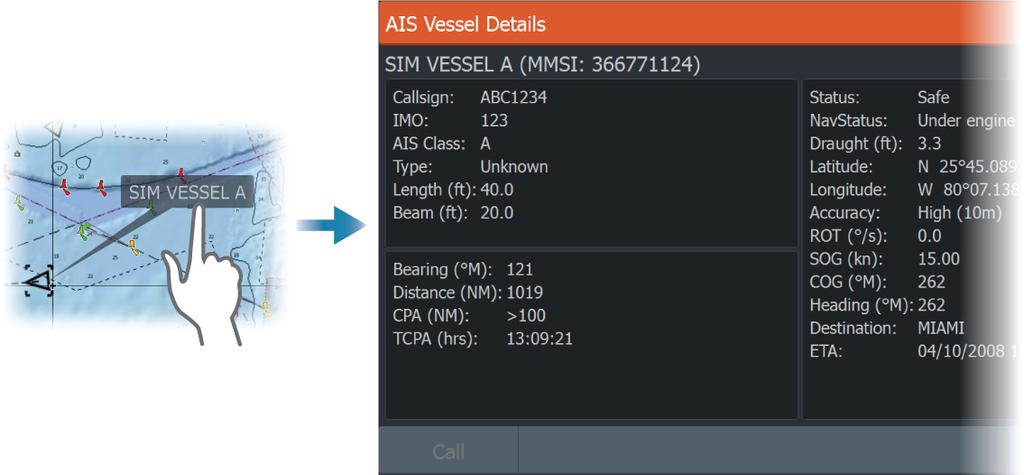Tap the green buoy at chart's far left edge
This screenshot has width=1024, height=475.
point(19,203)
